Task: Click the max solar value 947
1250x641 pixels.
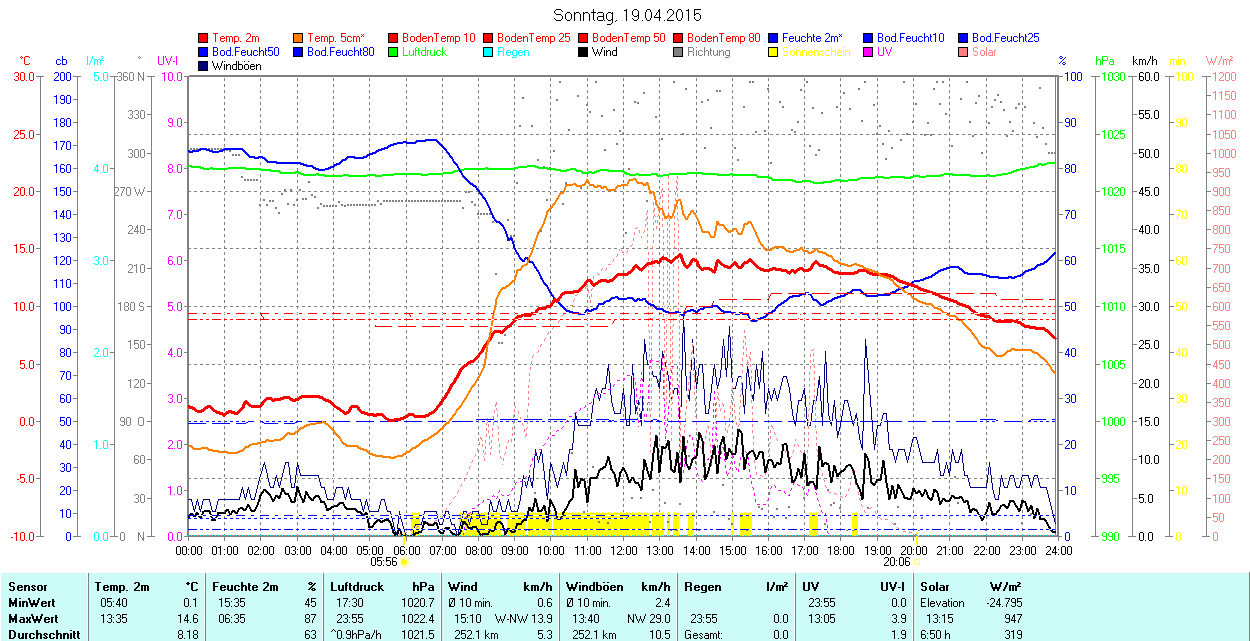Action: (x=1013, y=619)
